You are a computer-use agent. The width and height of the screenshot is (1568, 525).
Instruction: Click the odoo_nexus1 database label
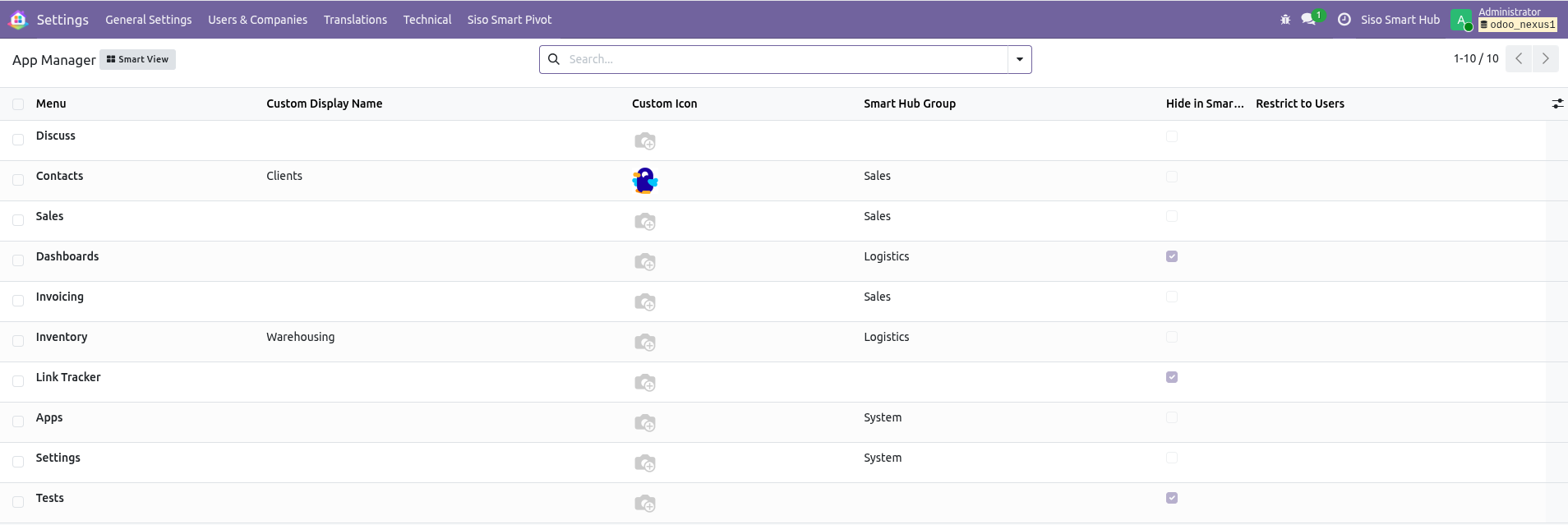tap(1518, 25)
